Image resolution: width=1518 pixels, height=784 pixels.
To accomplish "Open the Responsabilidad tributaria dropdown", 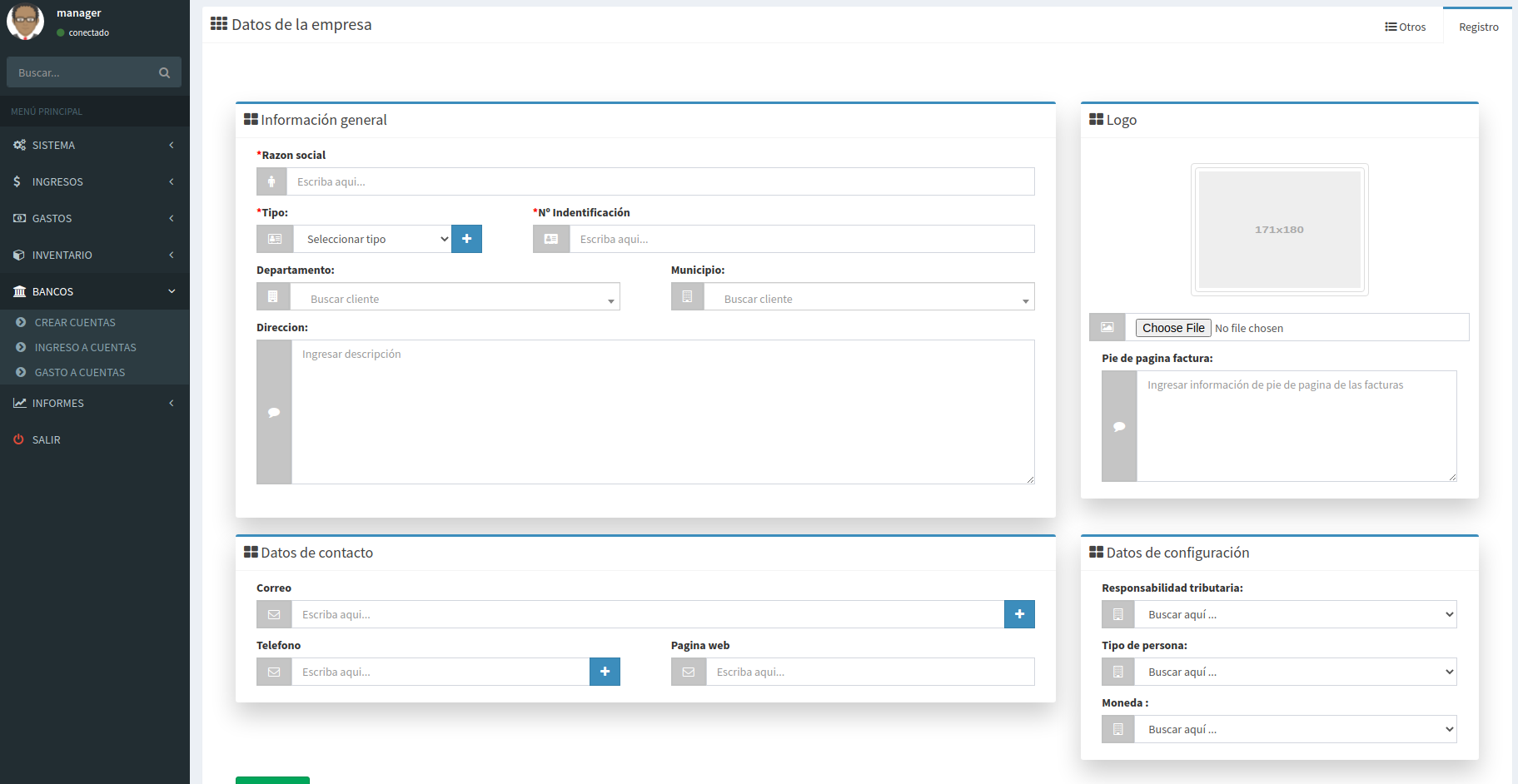I will [1295, 614].
